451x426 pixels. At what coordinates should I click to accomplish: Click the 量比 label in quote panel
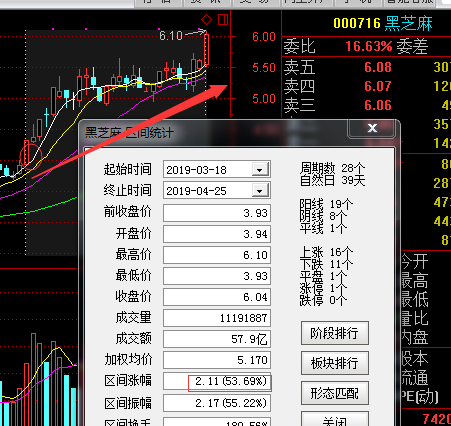pyautogui.click(x=415, y=318)
